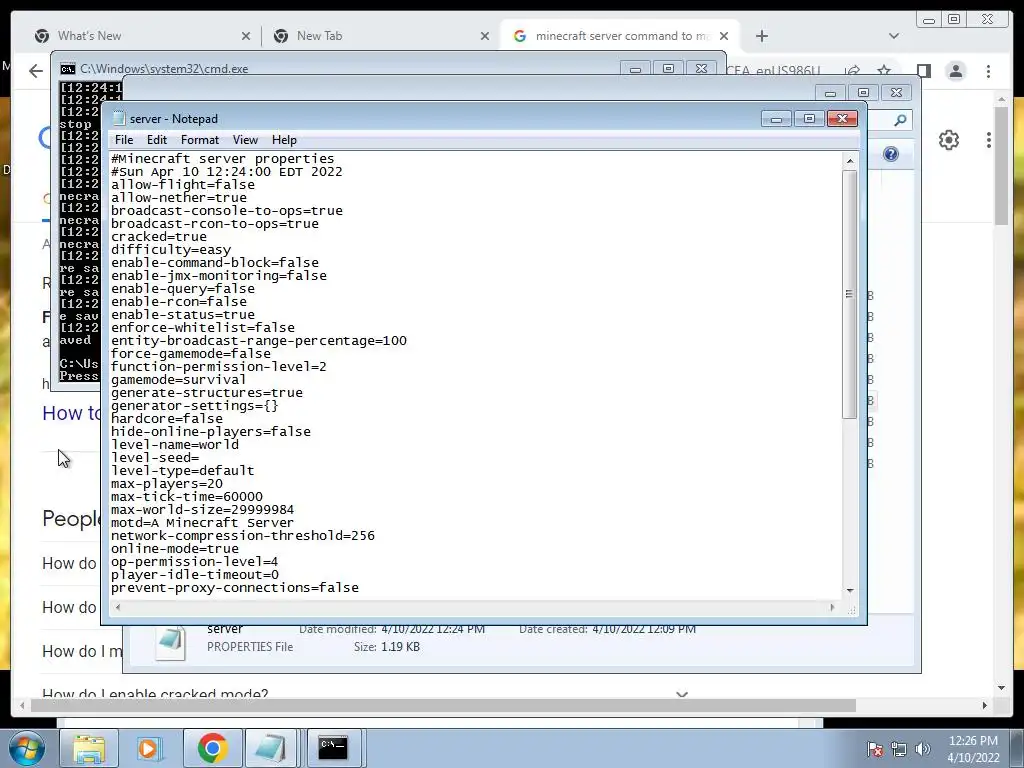Open File Explorer from taskbar
Image resolution: width=1024 pixels, height=768 pixels.
pos(89,748)
